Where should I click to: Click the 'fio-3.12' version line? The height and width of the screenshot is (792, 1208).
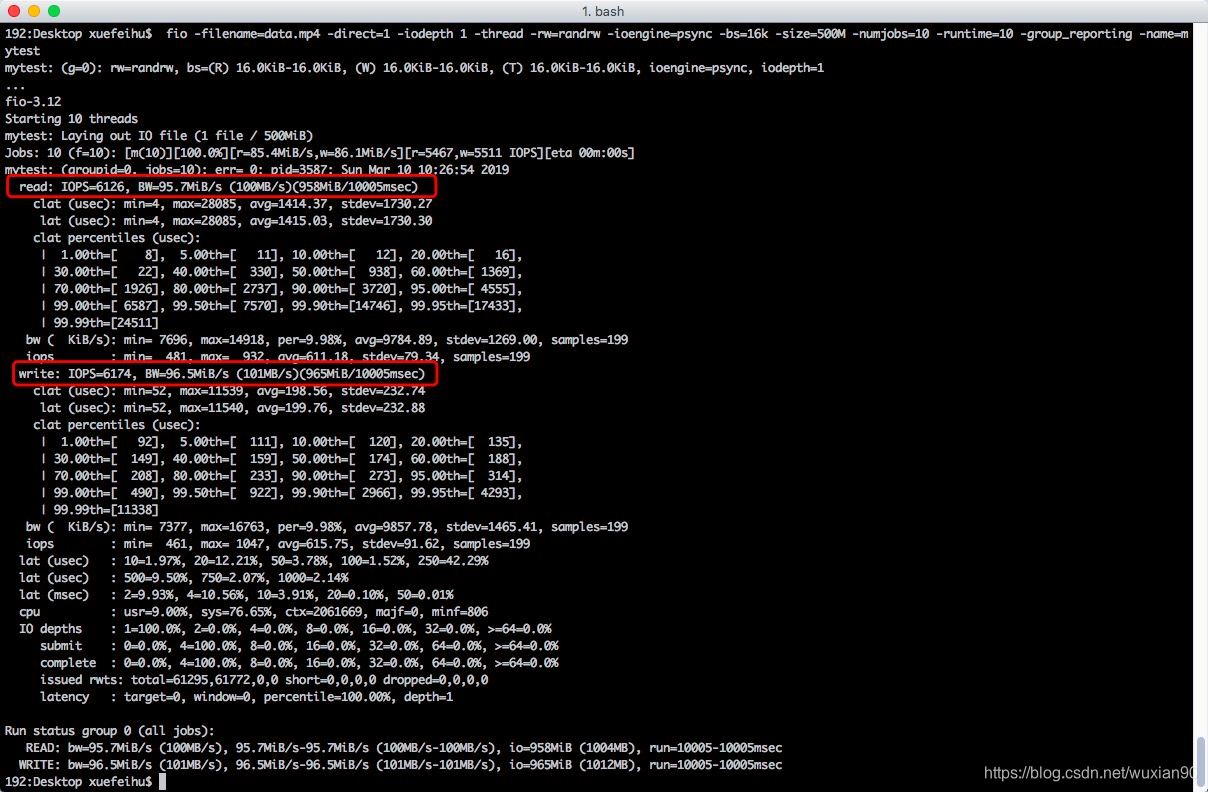33,102
